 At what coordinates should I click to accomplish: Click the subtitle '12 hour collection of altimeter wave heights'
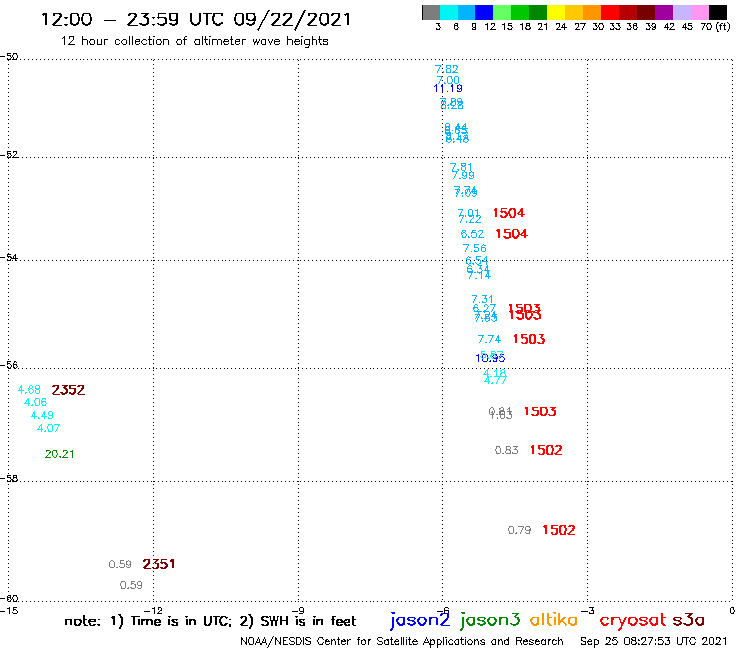[194, 41]
